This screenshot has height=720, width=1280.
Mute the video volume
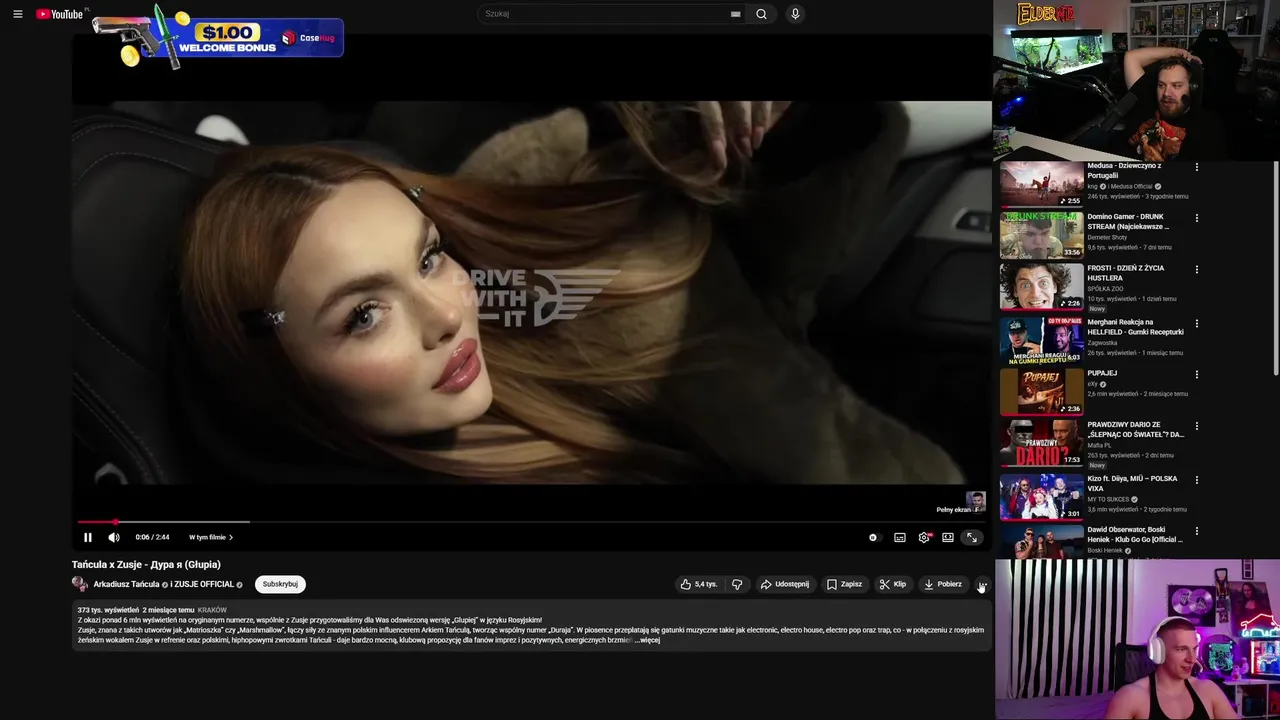coord(114,537)
